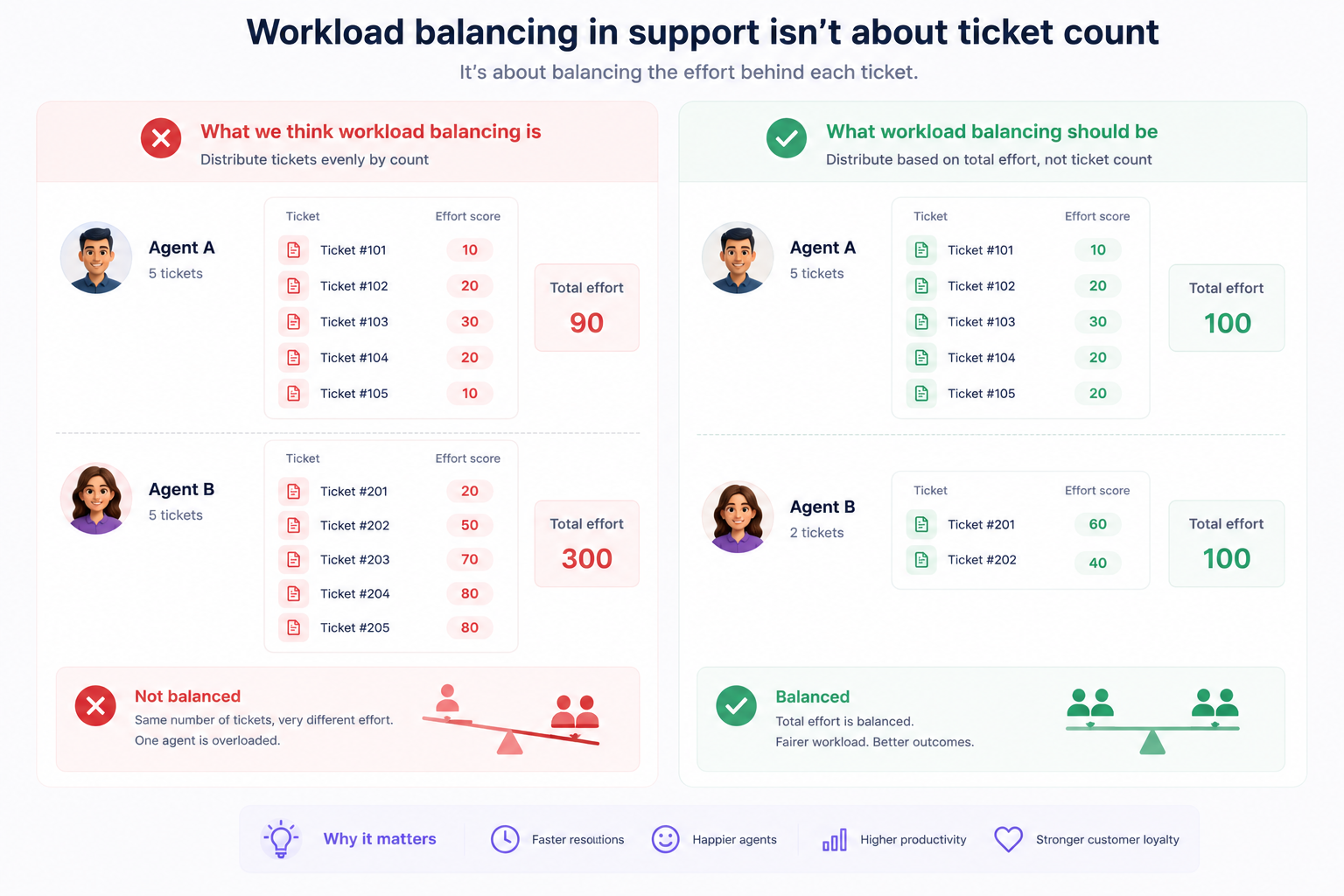Click the Total effort 90 card
Screen dimensions: 1344x896
click(587, 308)
